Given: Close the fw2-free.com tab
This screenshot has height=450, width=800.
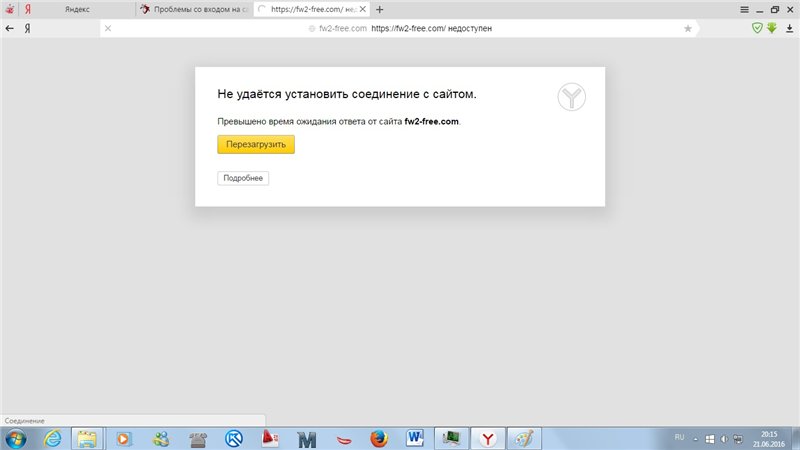Looking at the screenshot, I should (363, 9).
